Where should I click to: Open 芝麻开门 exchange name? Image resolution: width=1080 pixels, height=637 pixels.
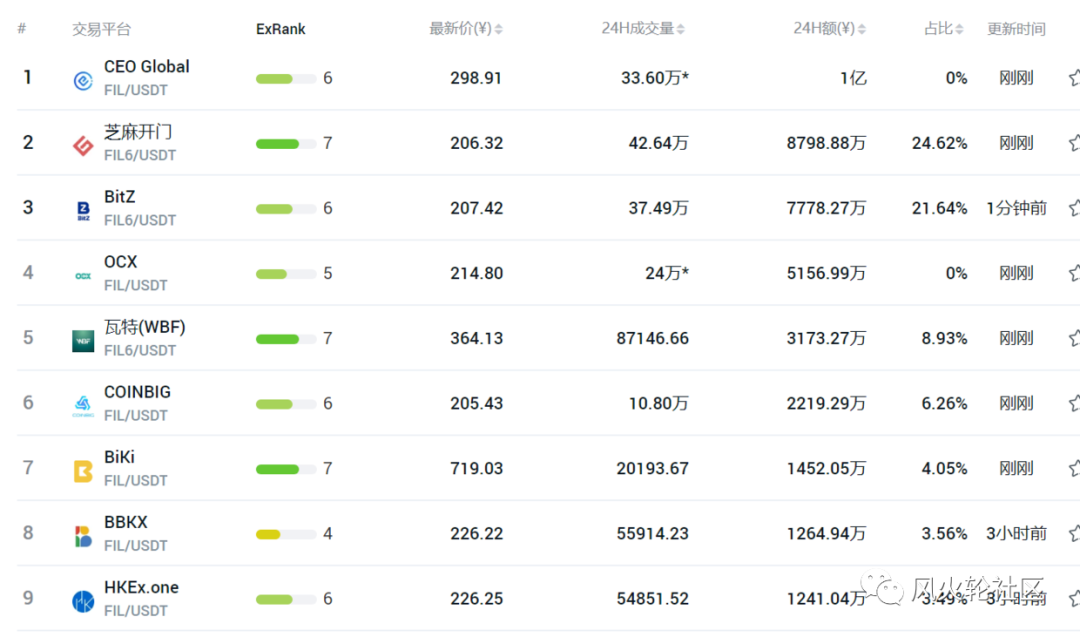click(138, 132)
